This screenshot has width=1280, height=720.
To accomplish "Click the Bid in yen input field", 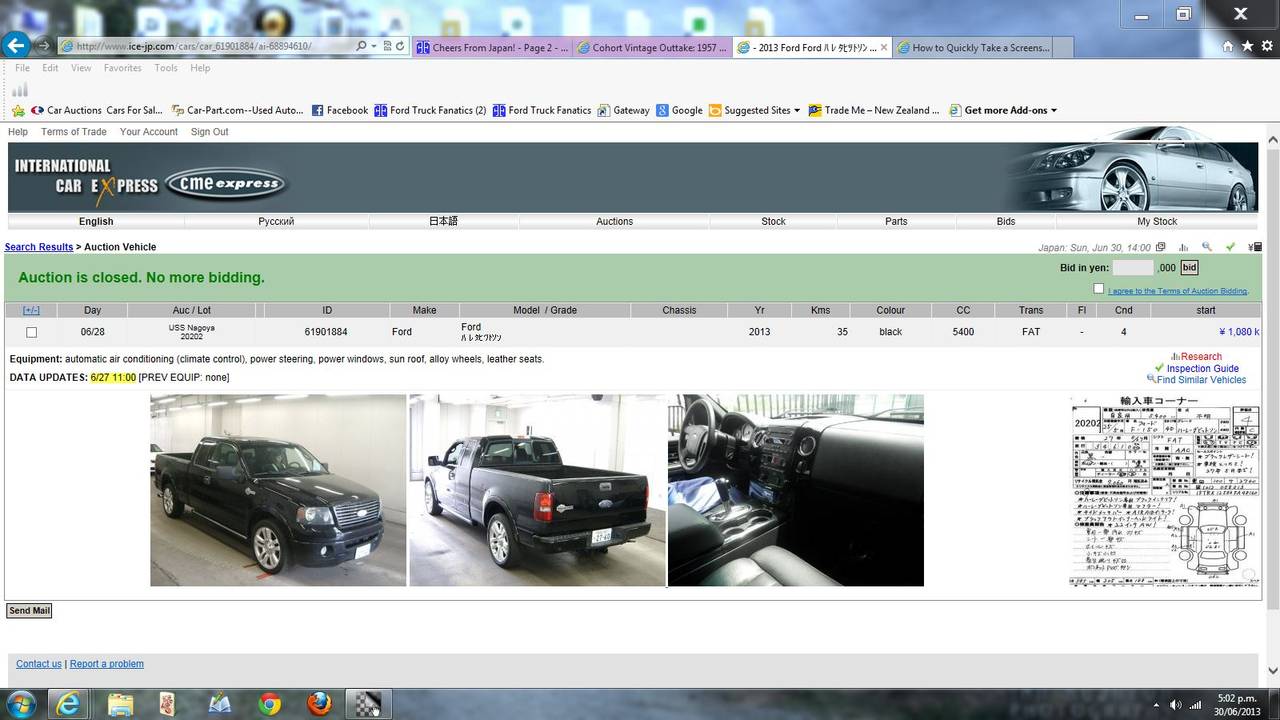I will click(1132, 268).
